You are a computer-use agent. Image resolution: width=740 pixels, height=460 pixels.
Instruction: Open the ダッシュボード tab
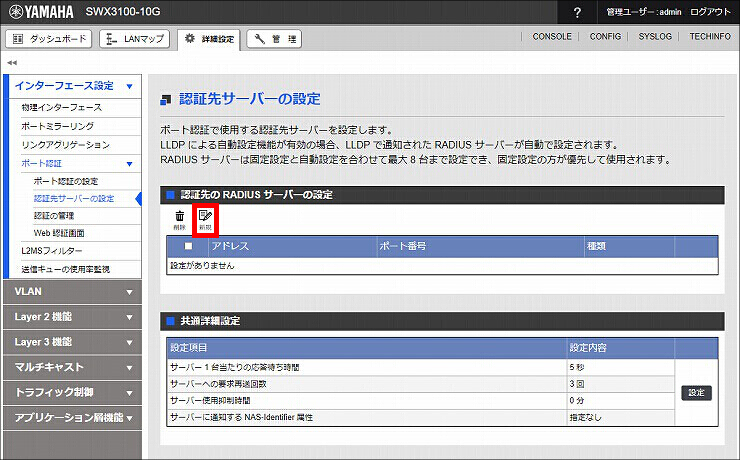[x=49, y=39]
